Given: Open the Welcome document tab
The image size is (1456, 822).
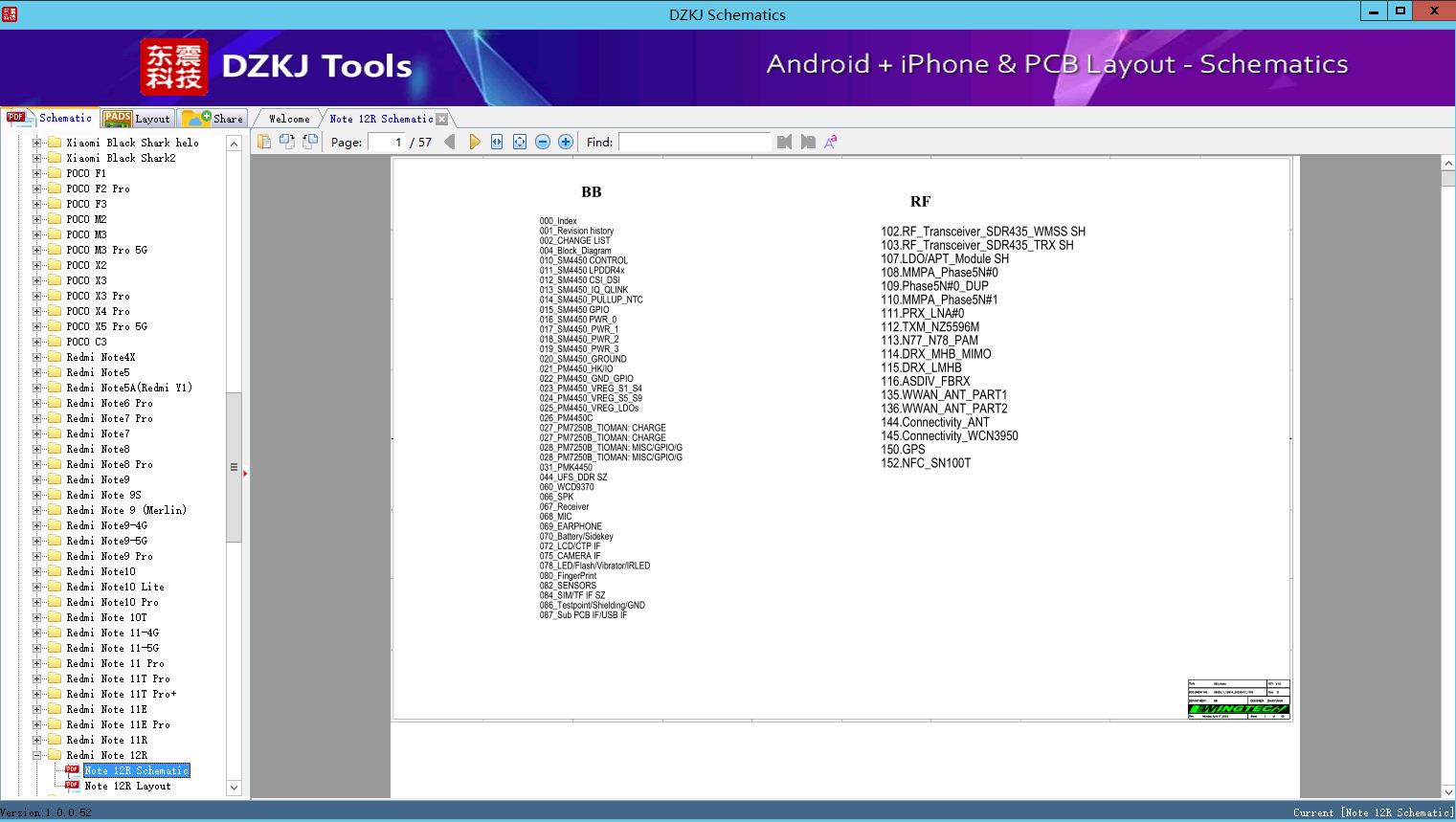Looking at the screenshot, I should point(289,119).
